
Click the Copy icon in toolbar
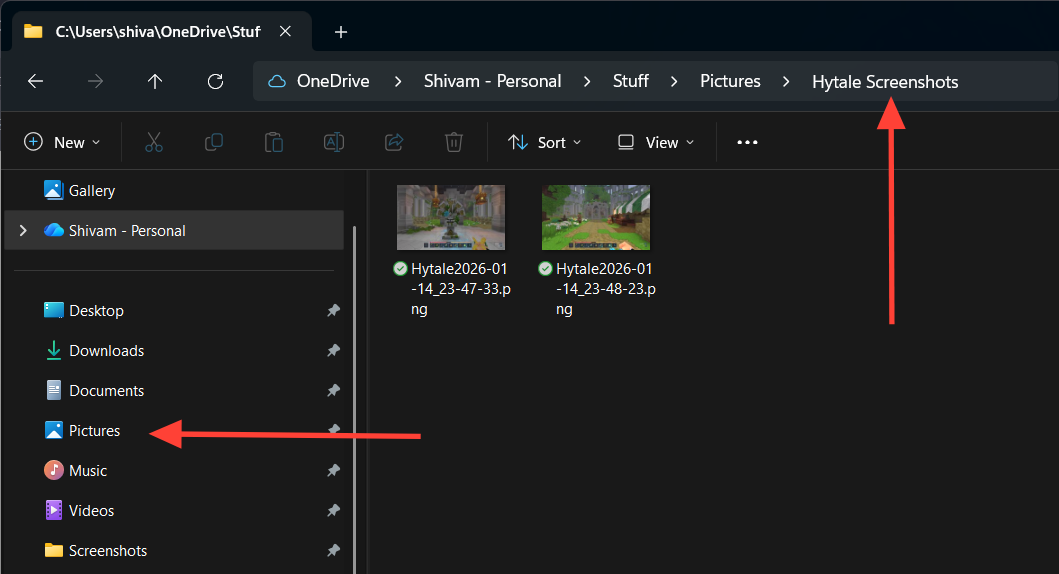coord(213,142)
